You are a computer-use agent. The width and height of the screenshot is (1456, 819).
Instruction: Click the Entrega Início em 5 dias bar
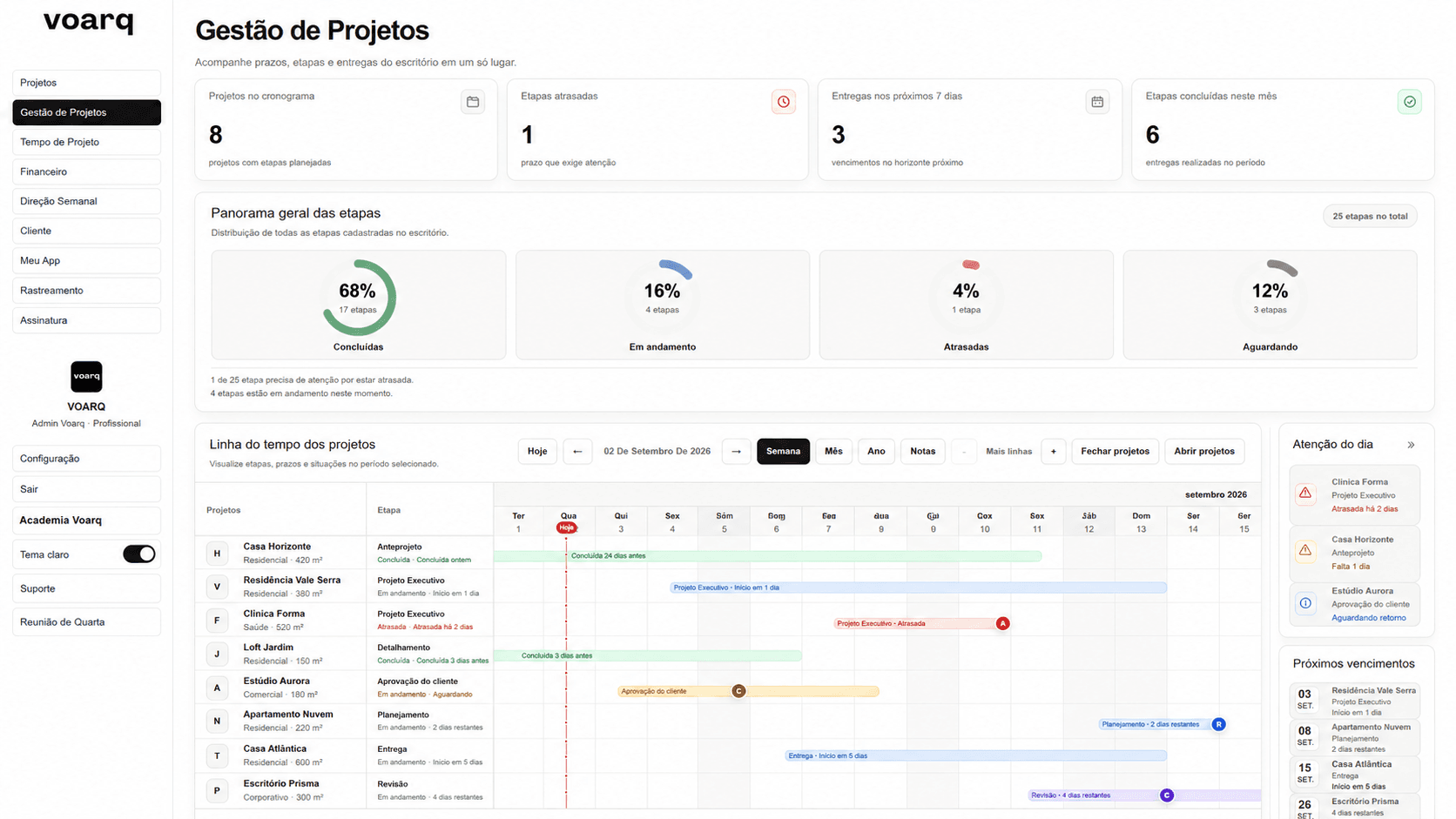(x=975, y=755)
